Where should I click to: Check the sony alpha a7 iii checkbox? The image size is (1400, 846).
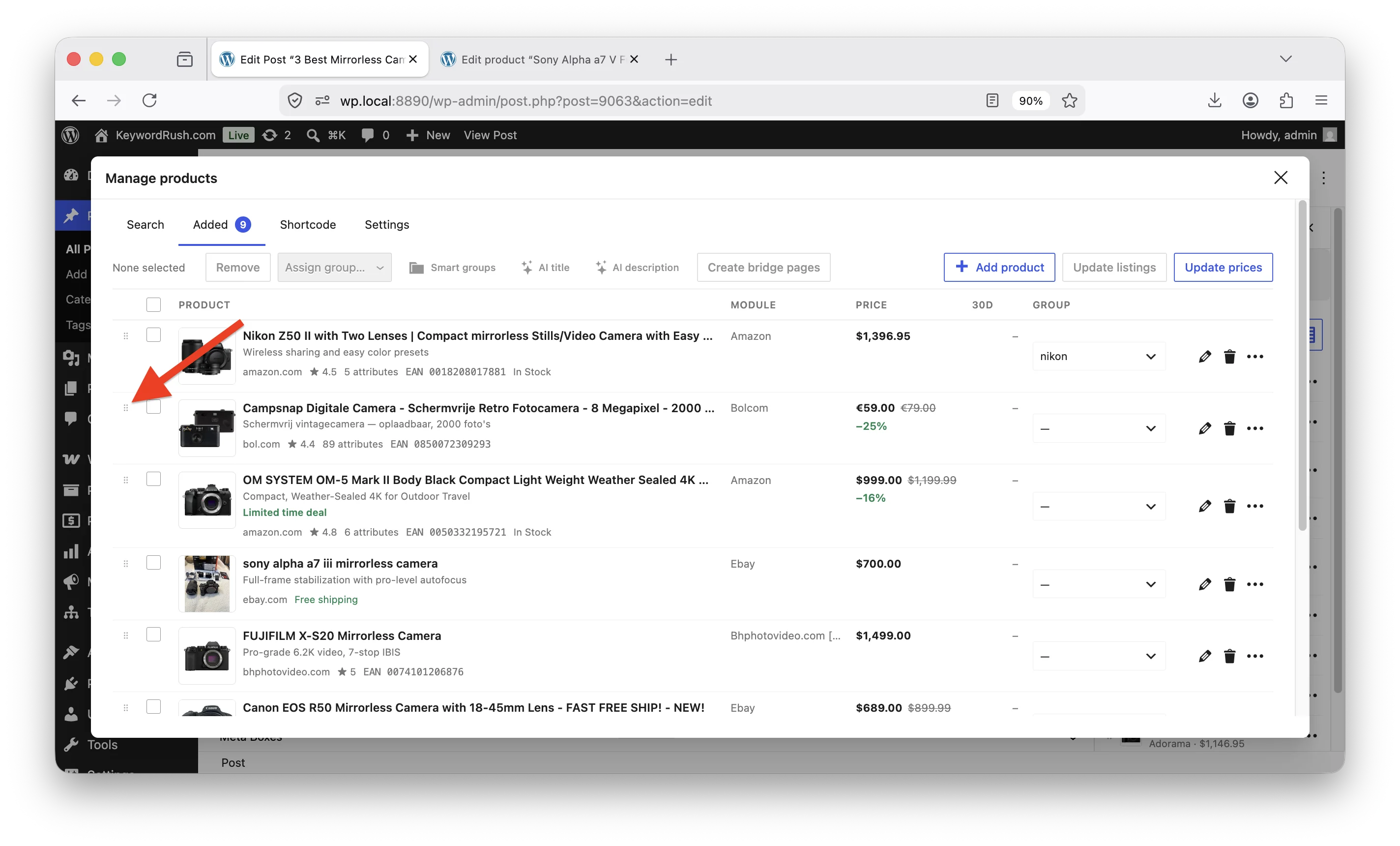[153, 562]
